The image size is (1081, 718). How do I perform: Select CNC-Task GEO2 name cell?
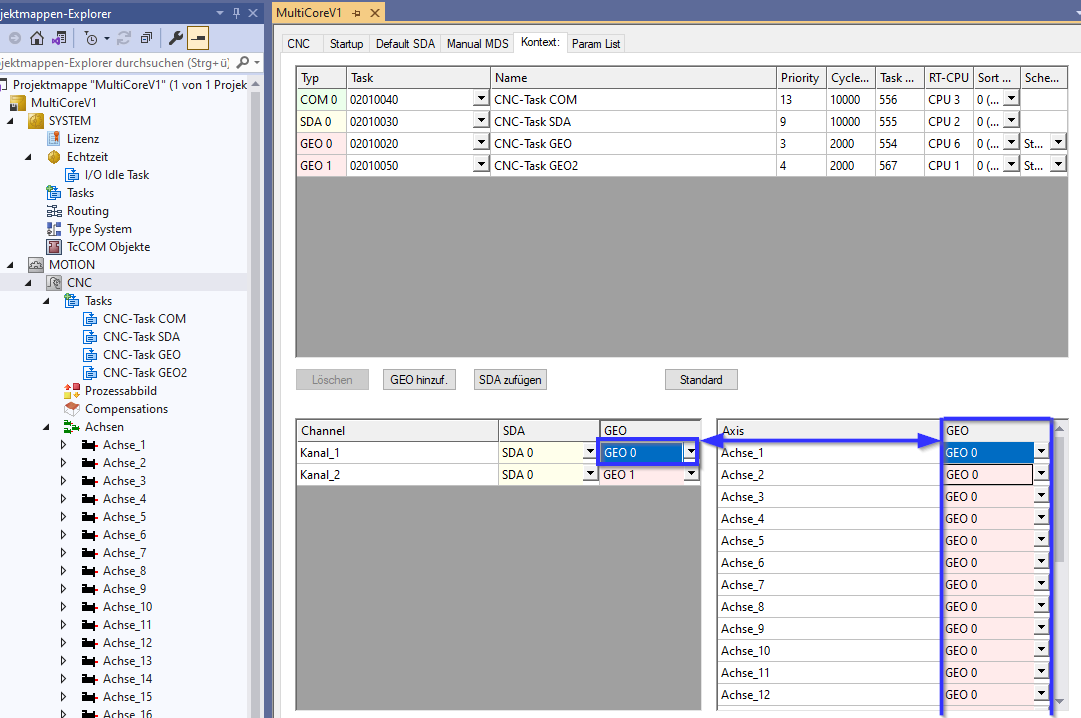[x=633, y=166]
